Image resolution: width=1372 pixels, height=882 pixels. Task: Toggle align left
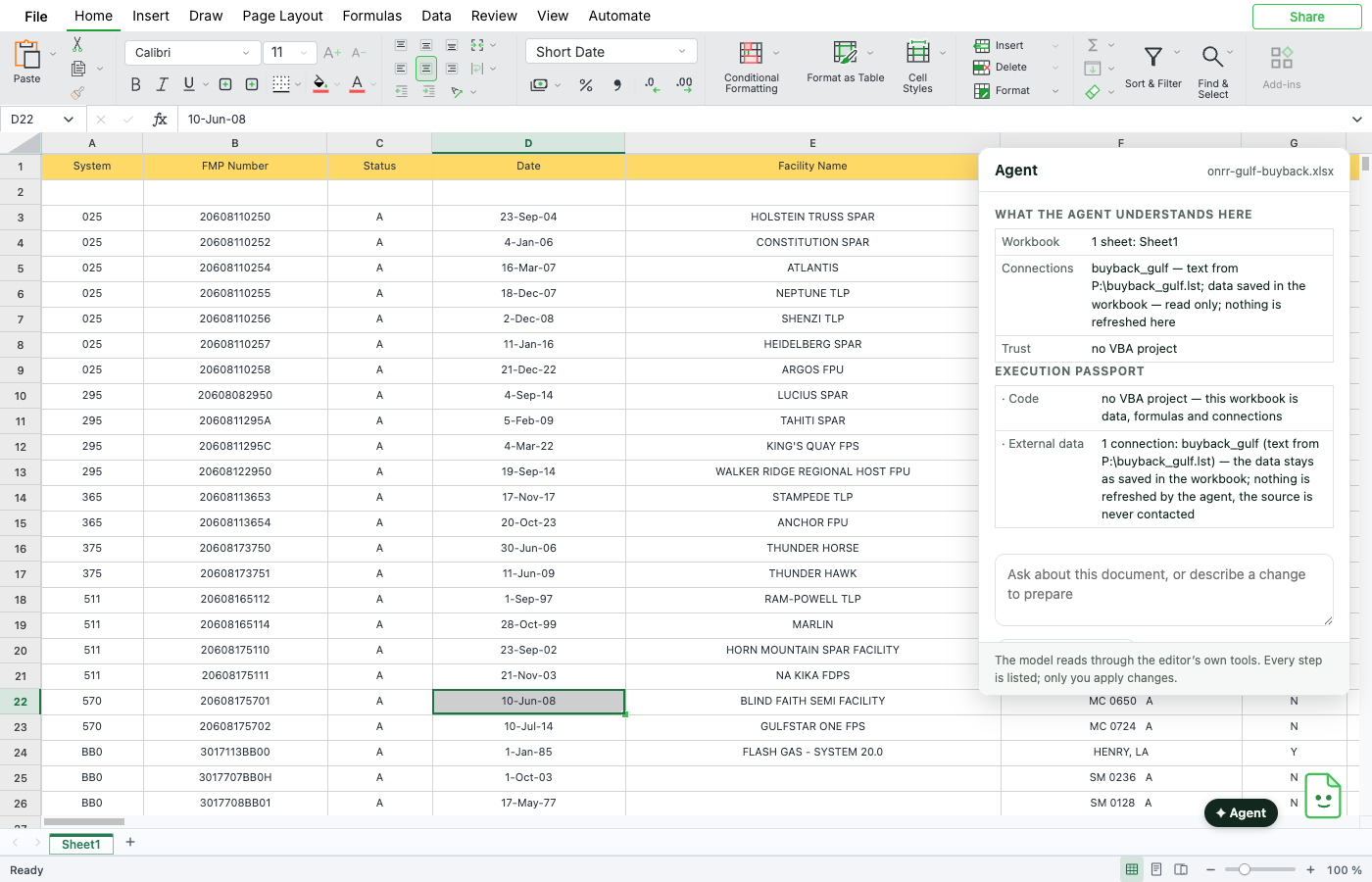click(x=401, y=69)
